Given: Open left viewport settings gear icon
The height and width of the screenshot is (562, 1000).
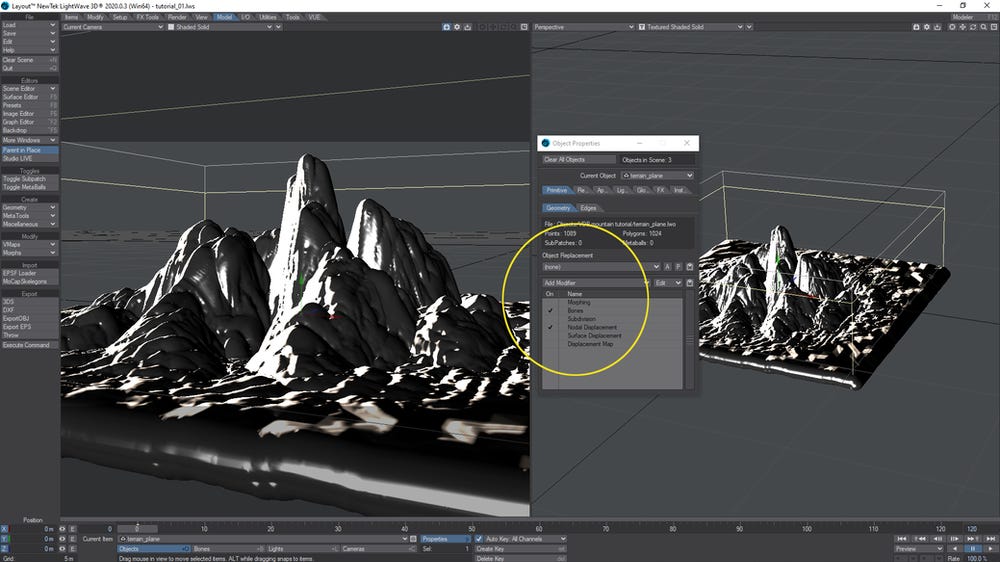Looking at the screenshot, I should point(457,27).
